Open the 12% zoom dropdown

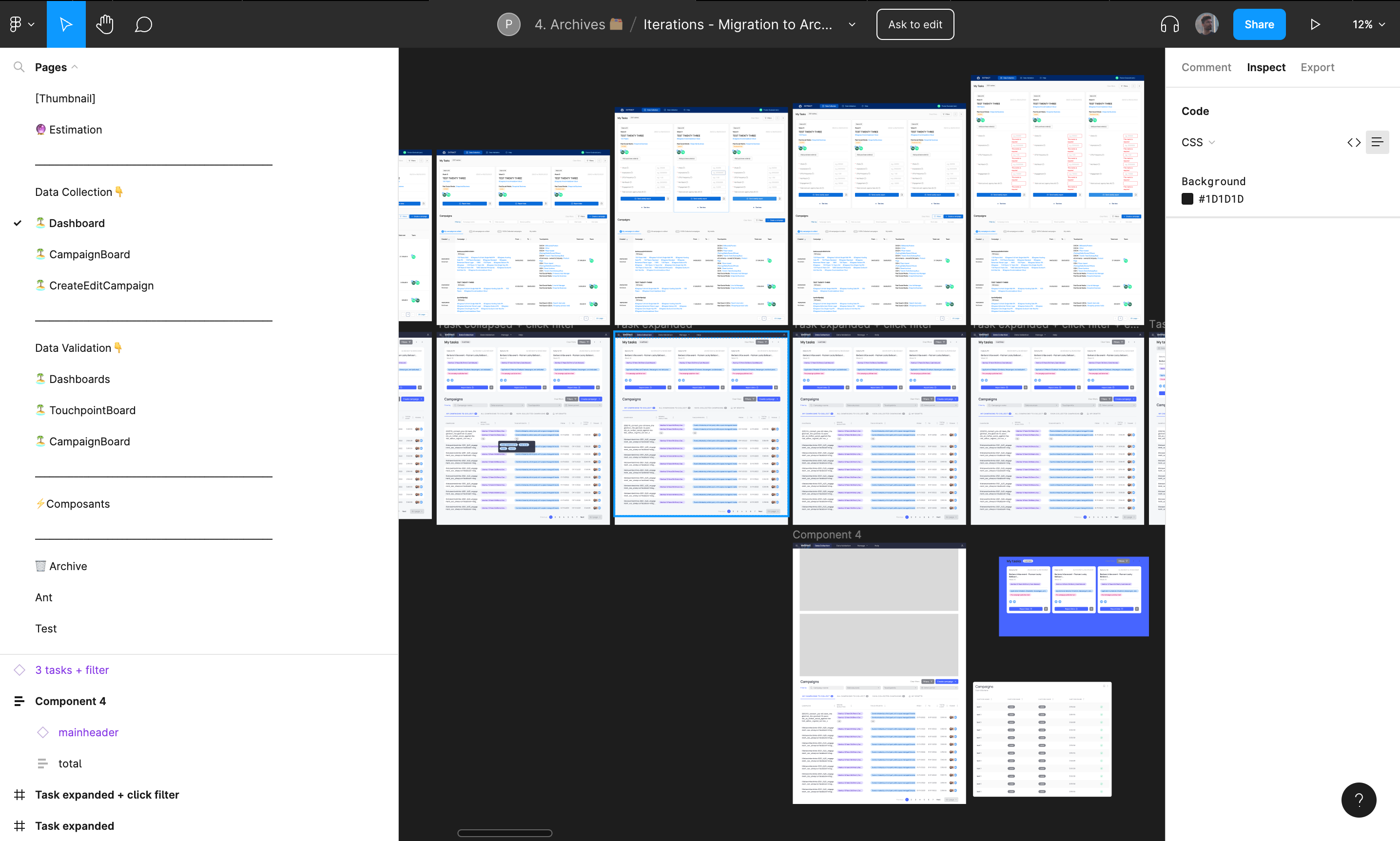(1368, 24)
